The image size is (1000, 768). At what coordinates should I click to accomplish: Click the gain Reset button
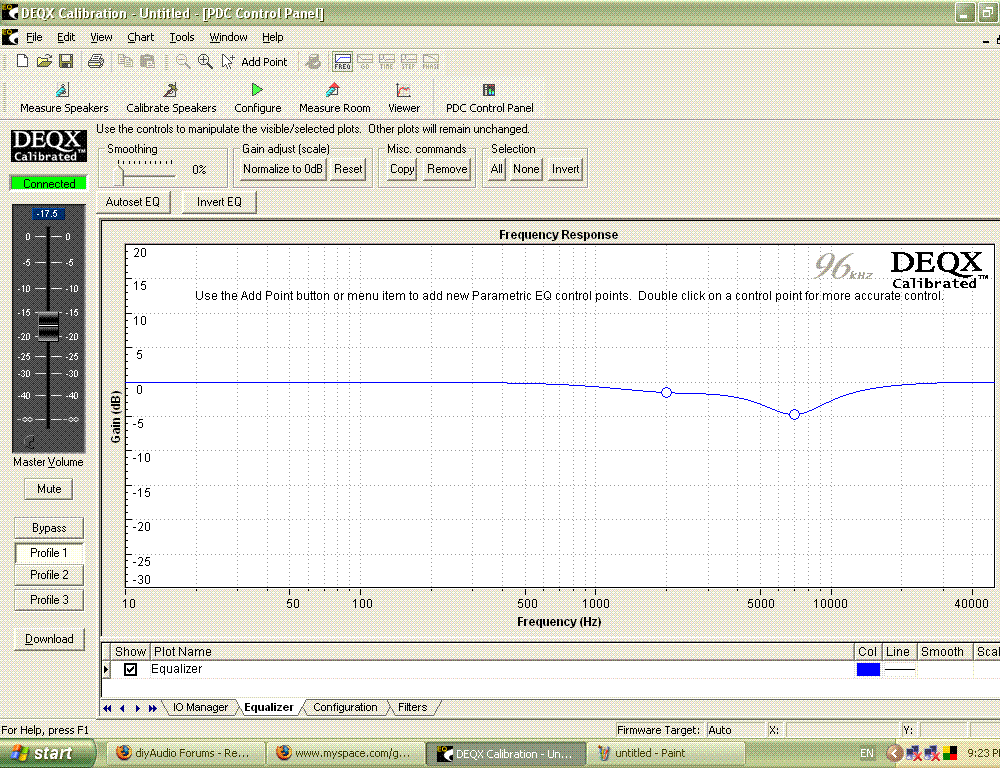click(x=348, y=169)
